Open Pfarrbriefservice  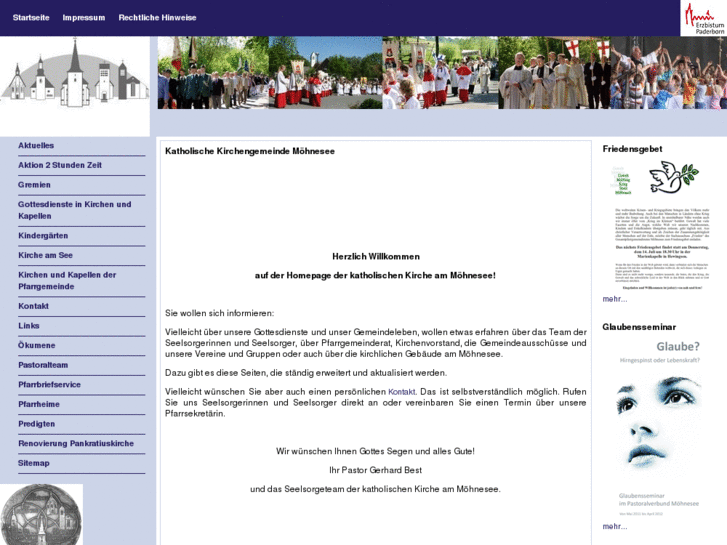[50, 385]
